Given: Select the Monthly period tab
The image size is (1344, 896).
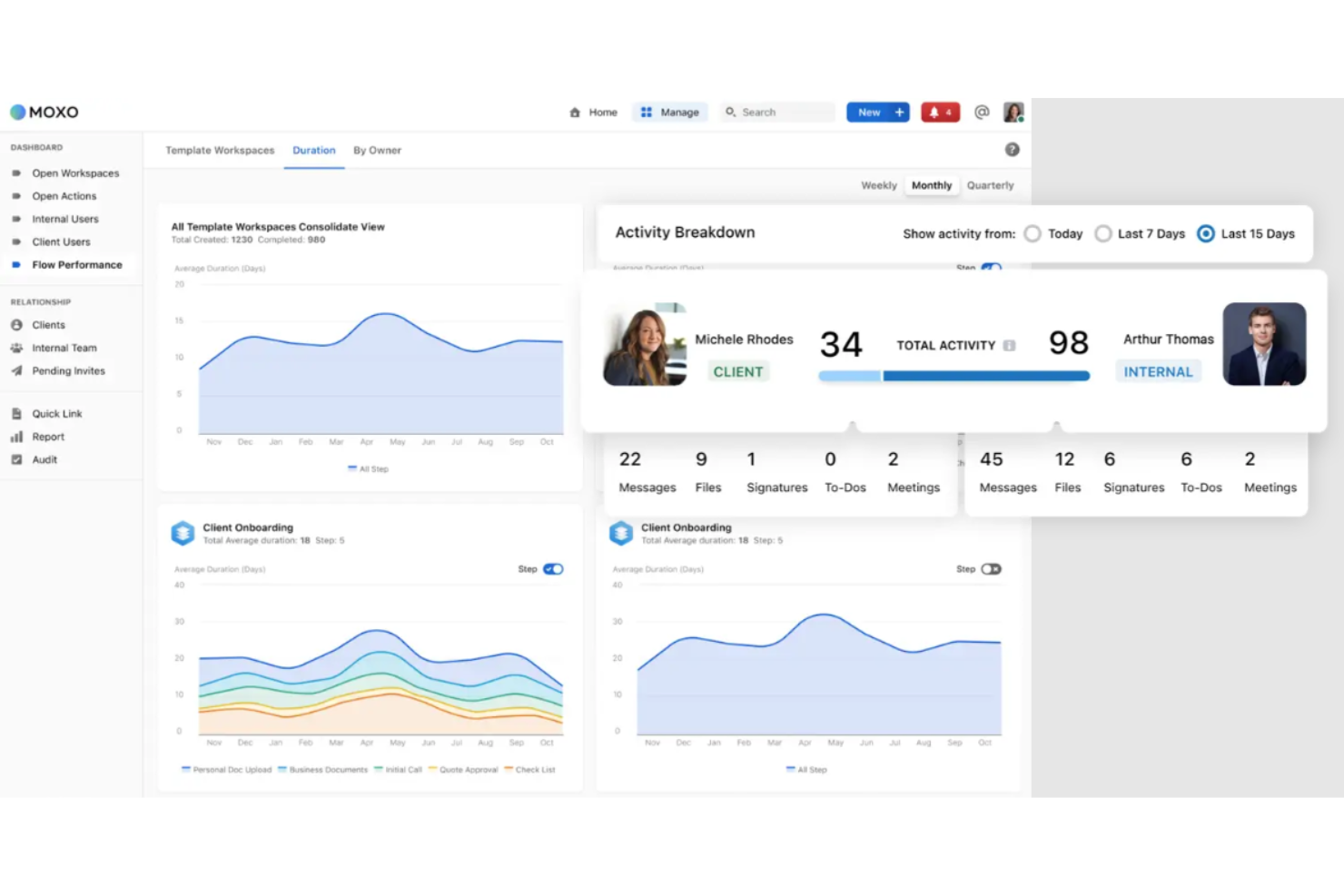Looking at the screenshot, I should pos(932,185).
